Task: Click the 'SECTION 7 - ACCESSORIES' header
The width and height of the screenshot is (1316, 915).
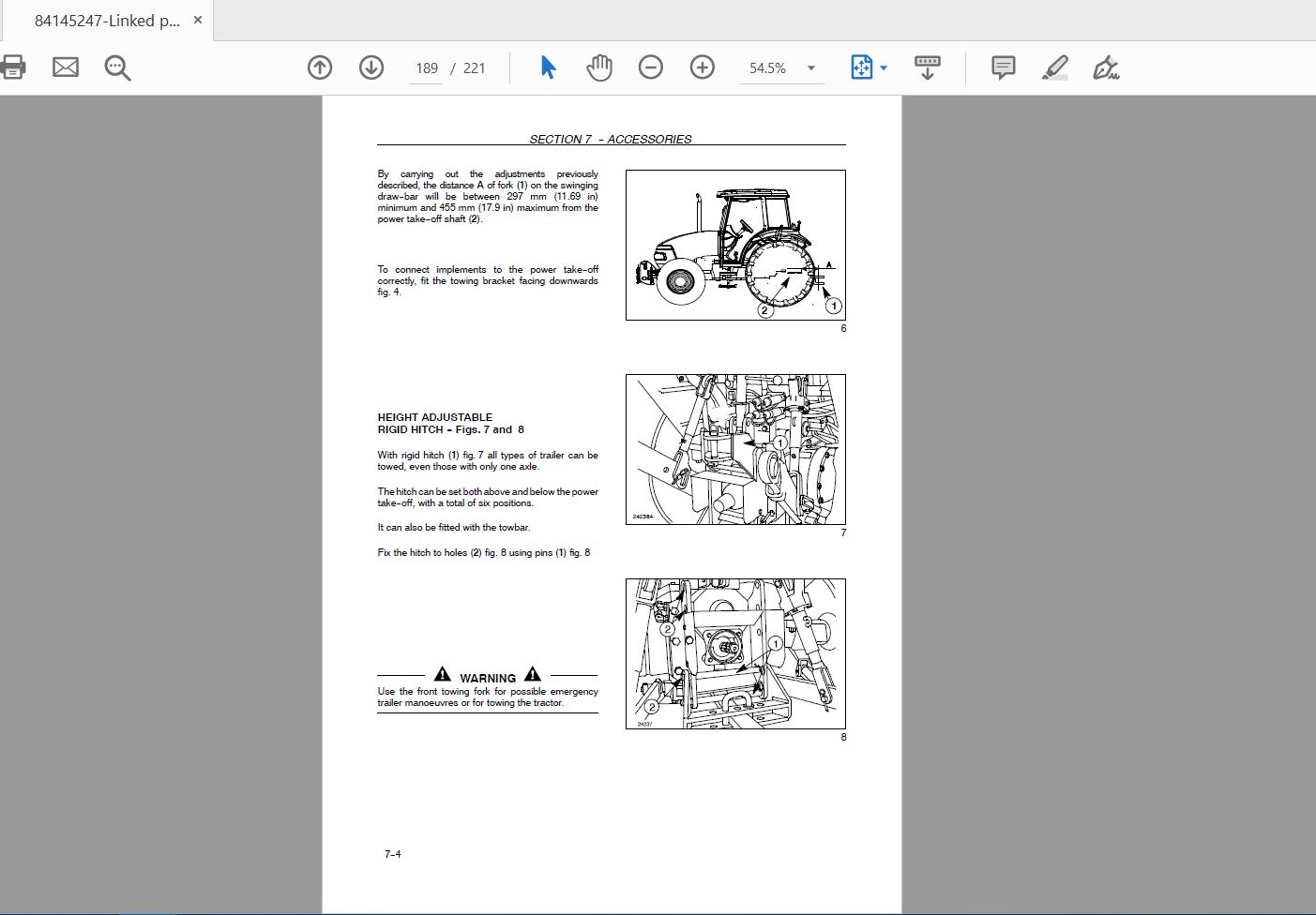Action: [x=611, y=139]
